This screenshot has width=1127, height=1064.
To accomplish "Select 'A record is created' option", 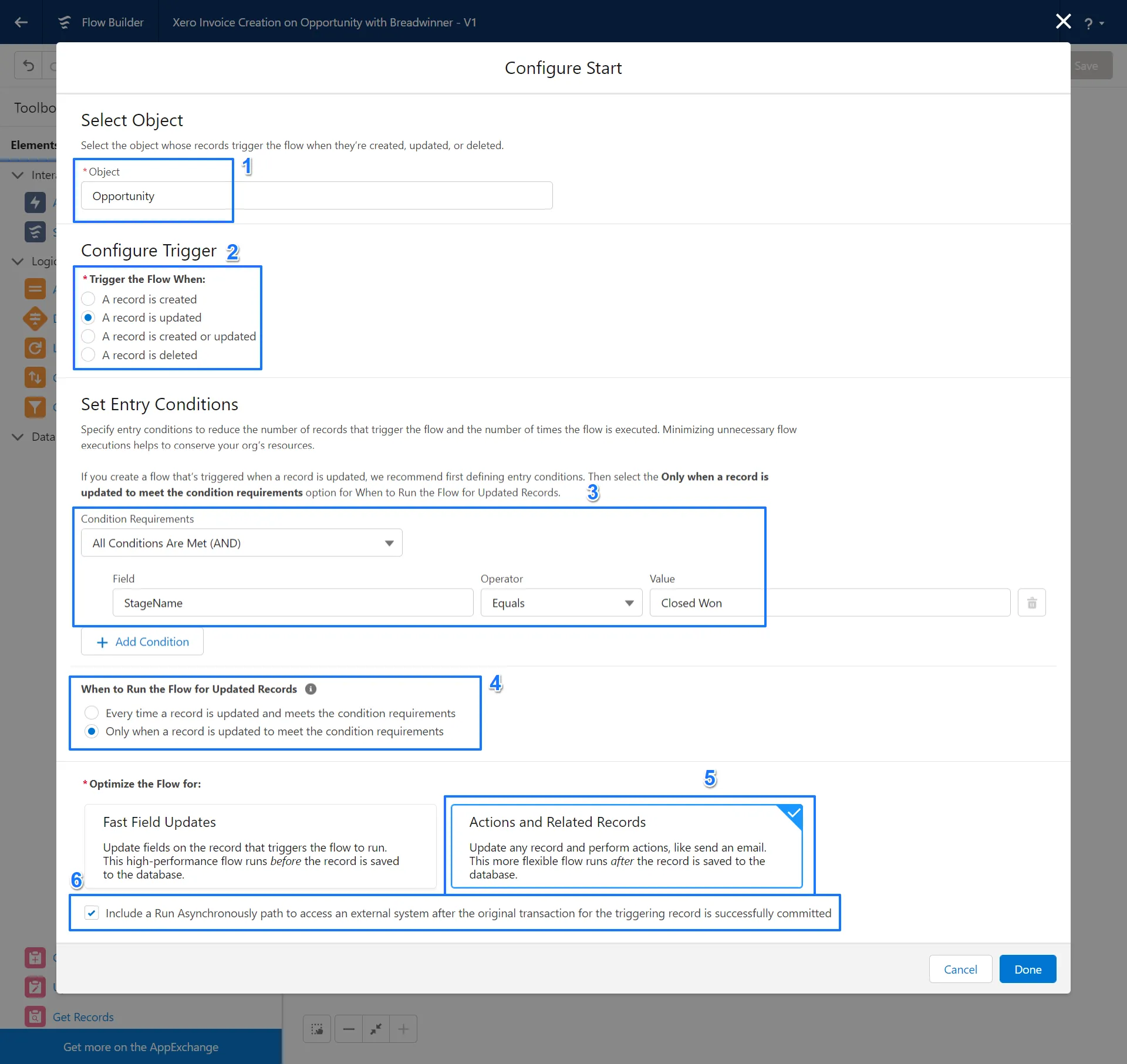I will [89, 299].
